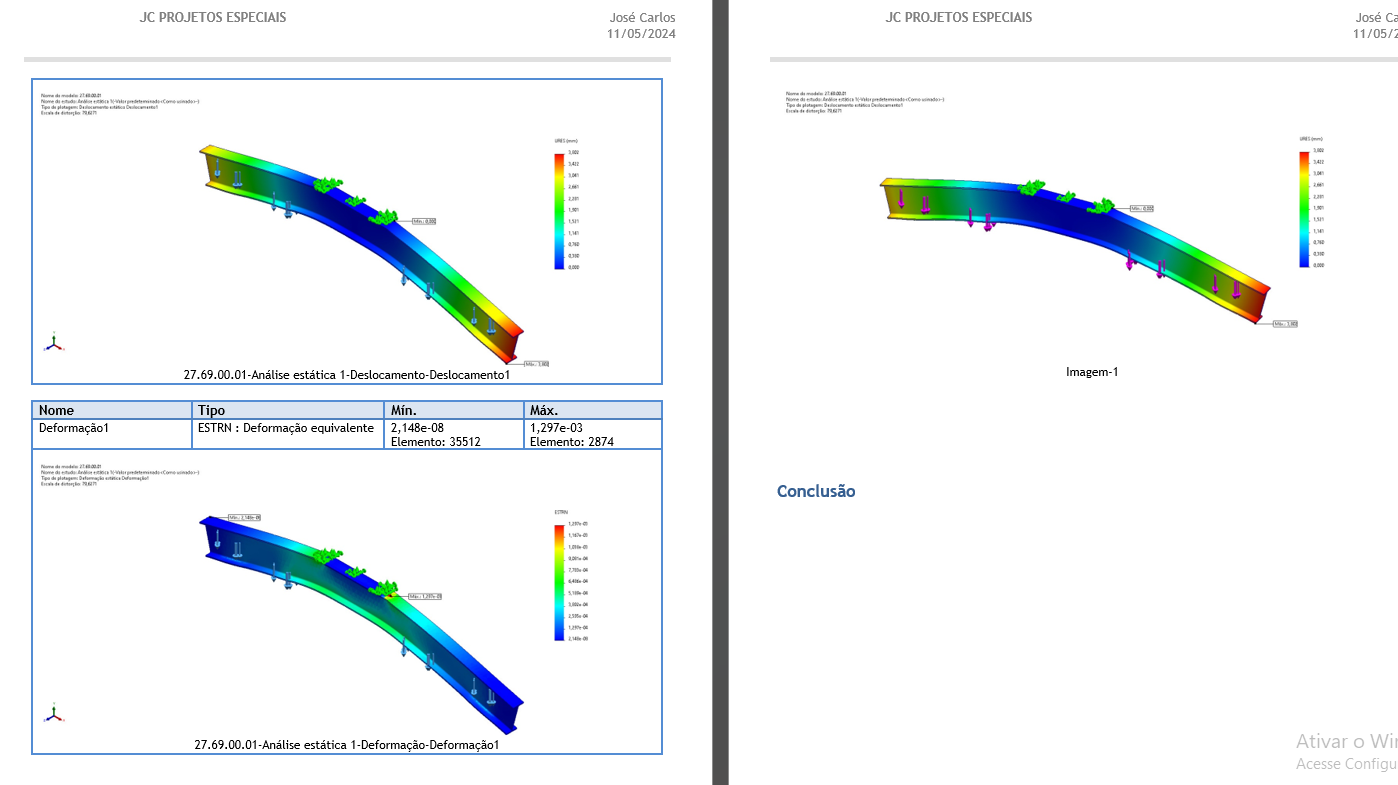The width and height of the screenshot is (1398, 785).
Task: Click the 'Conclusão' heading
Action: pyautogui.click(x=816, y=491)
